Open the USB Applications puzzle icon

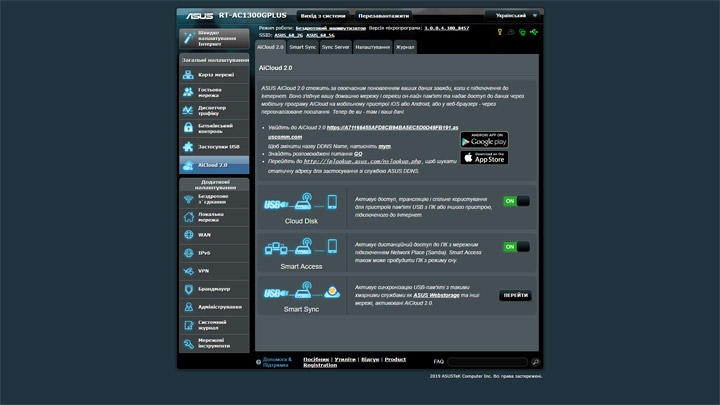click(188, 147)
